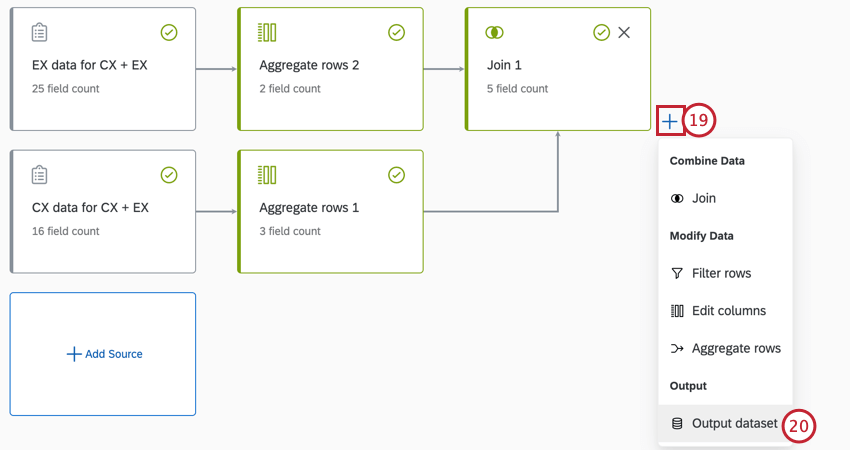Select Output dataset menu entry
Image resolution: width=850 pixels, height=450 pixels.
point(733,423)
